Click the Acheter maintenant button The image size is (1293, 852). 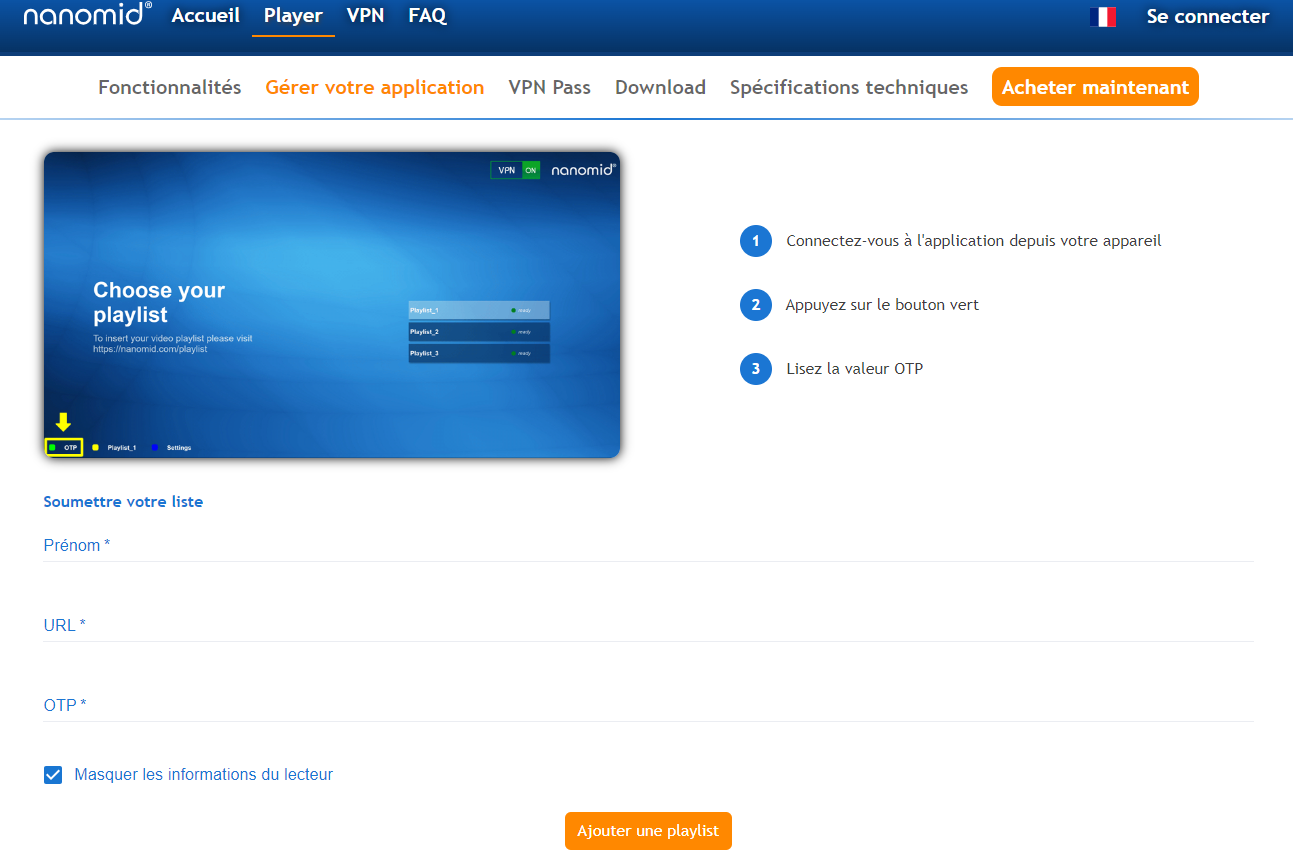[1095, 87]
